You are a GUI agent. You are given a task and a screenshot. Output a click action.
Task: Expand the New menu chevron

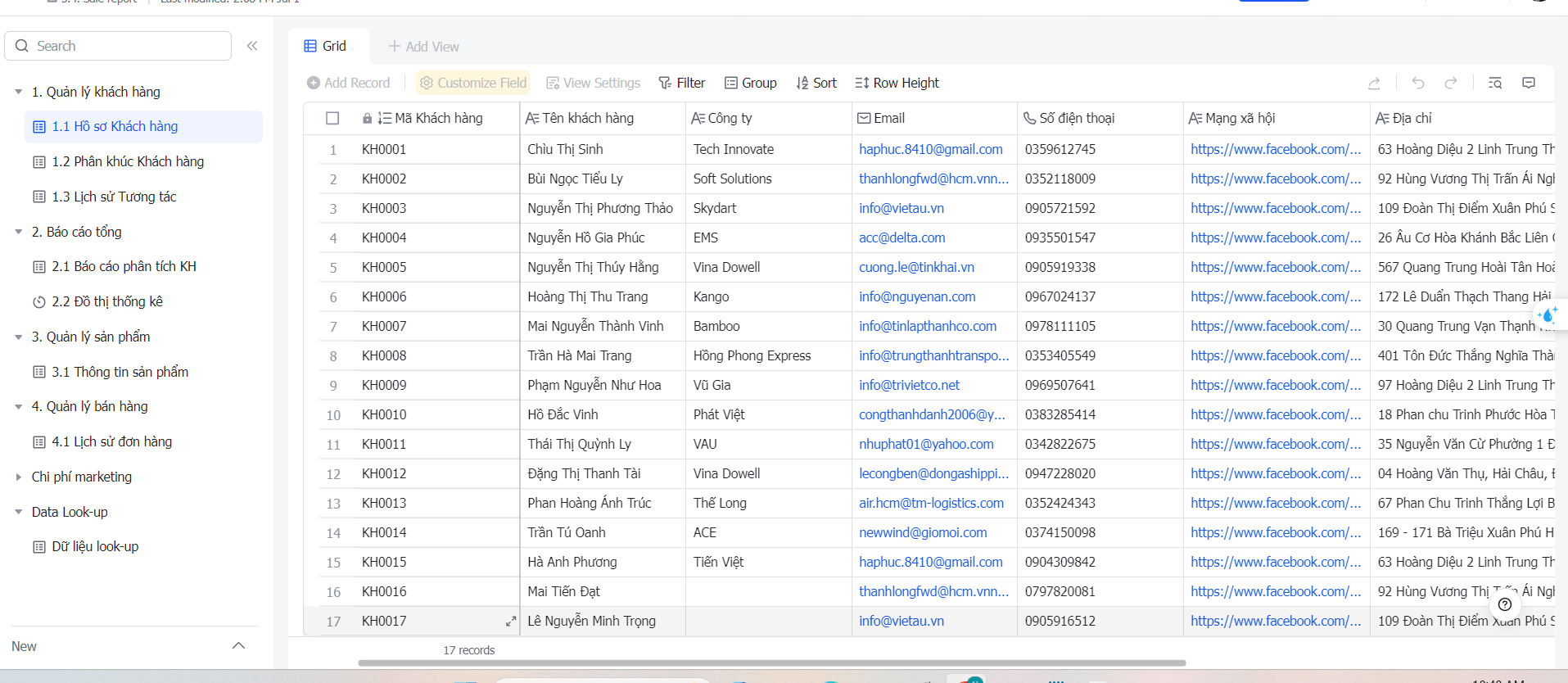coord(239,645)
